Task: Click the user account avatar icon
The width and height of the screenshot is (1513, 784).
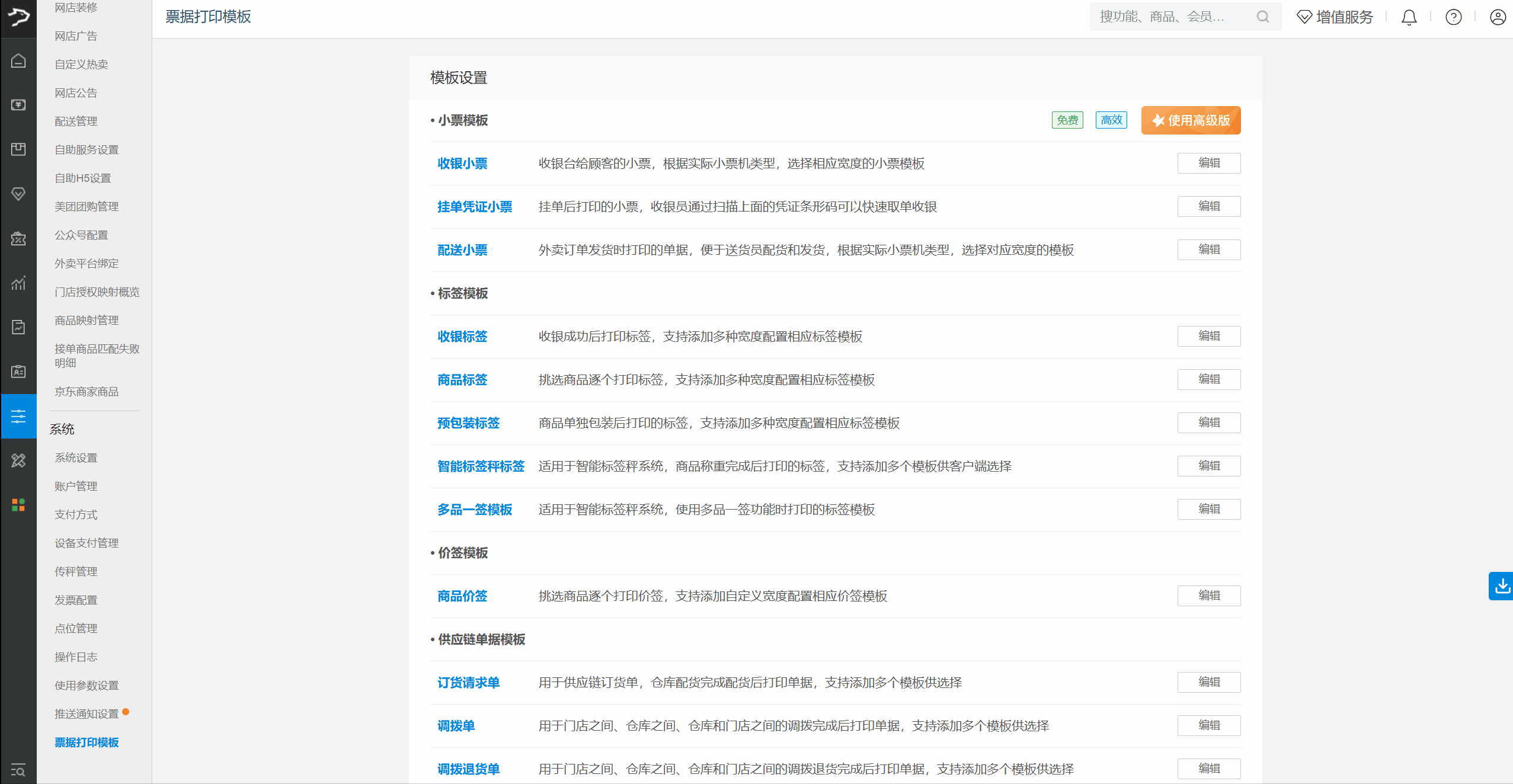Action: 1498,17
